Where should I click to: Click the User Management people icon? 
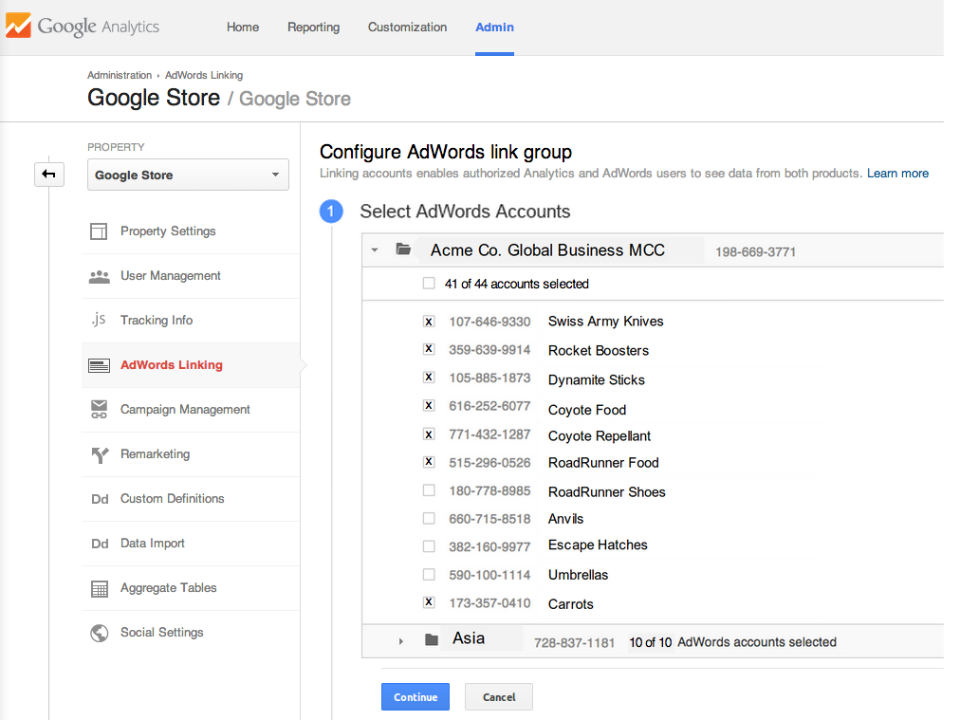point(99,277)
